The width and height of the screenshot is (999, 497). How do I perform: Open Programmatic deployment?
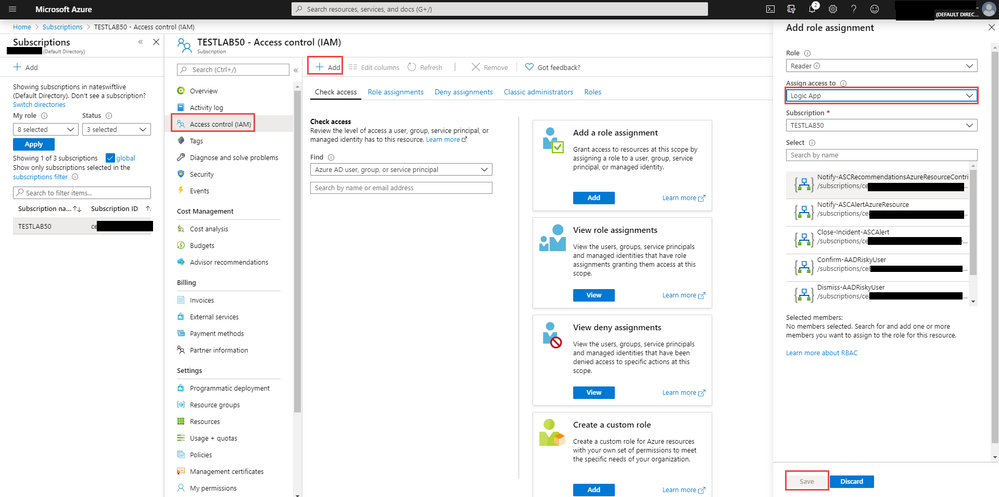[x=230, y=388]
